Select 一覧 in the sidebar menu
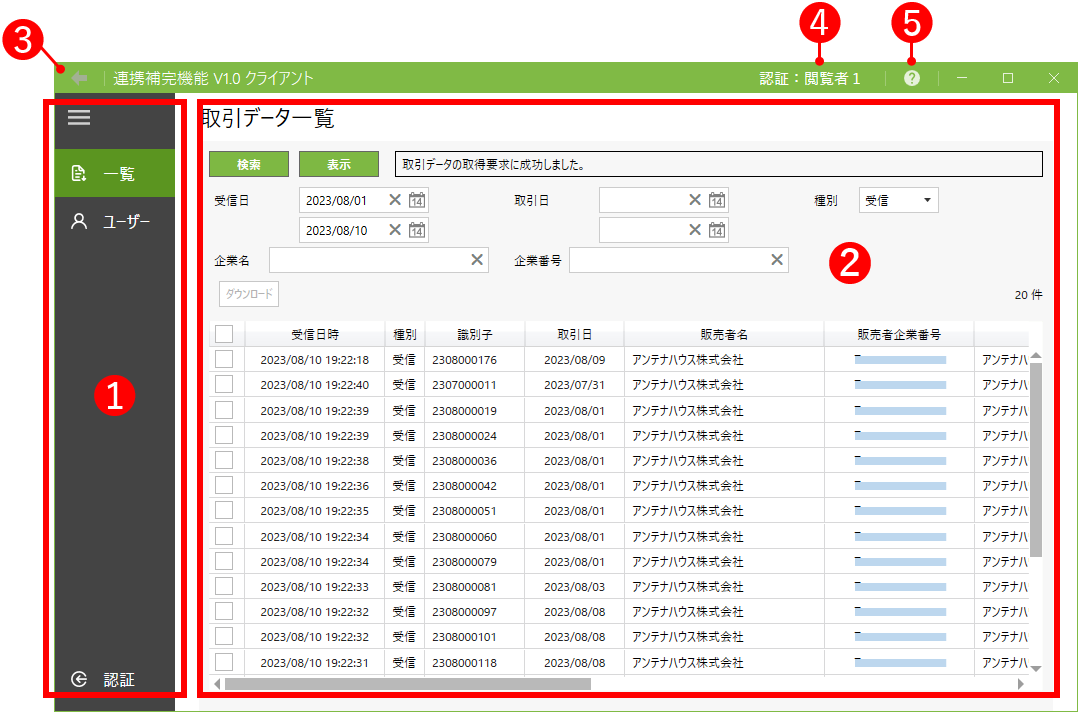 click(x=115, y=174)
